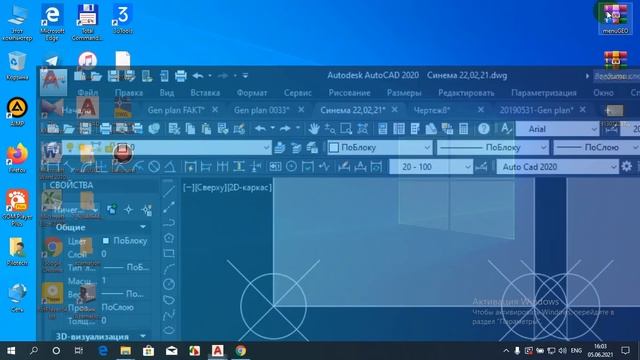Open File Explorer from the taskbar

125,351
